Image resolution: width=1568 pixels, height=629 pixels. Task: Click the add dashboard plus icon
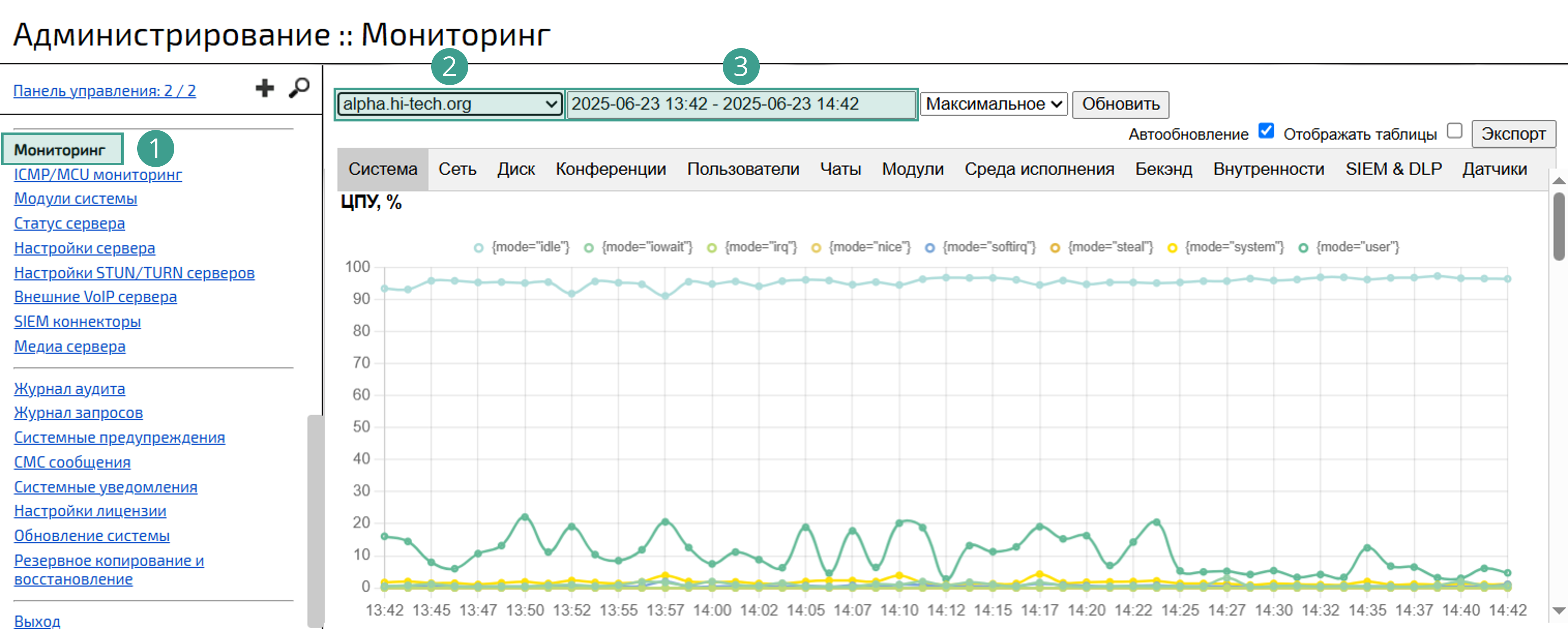pos(265,88)
